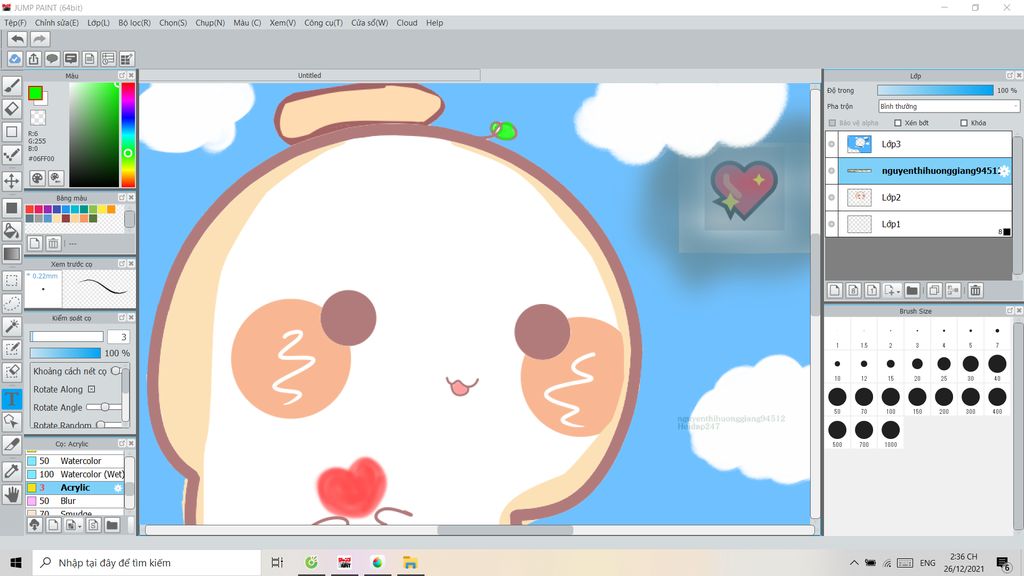Open the Lớp(L) menu
The height and width of the screenshot is (576, 1024).
point(99,23)
